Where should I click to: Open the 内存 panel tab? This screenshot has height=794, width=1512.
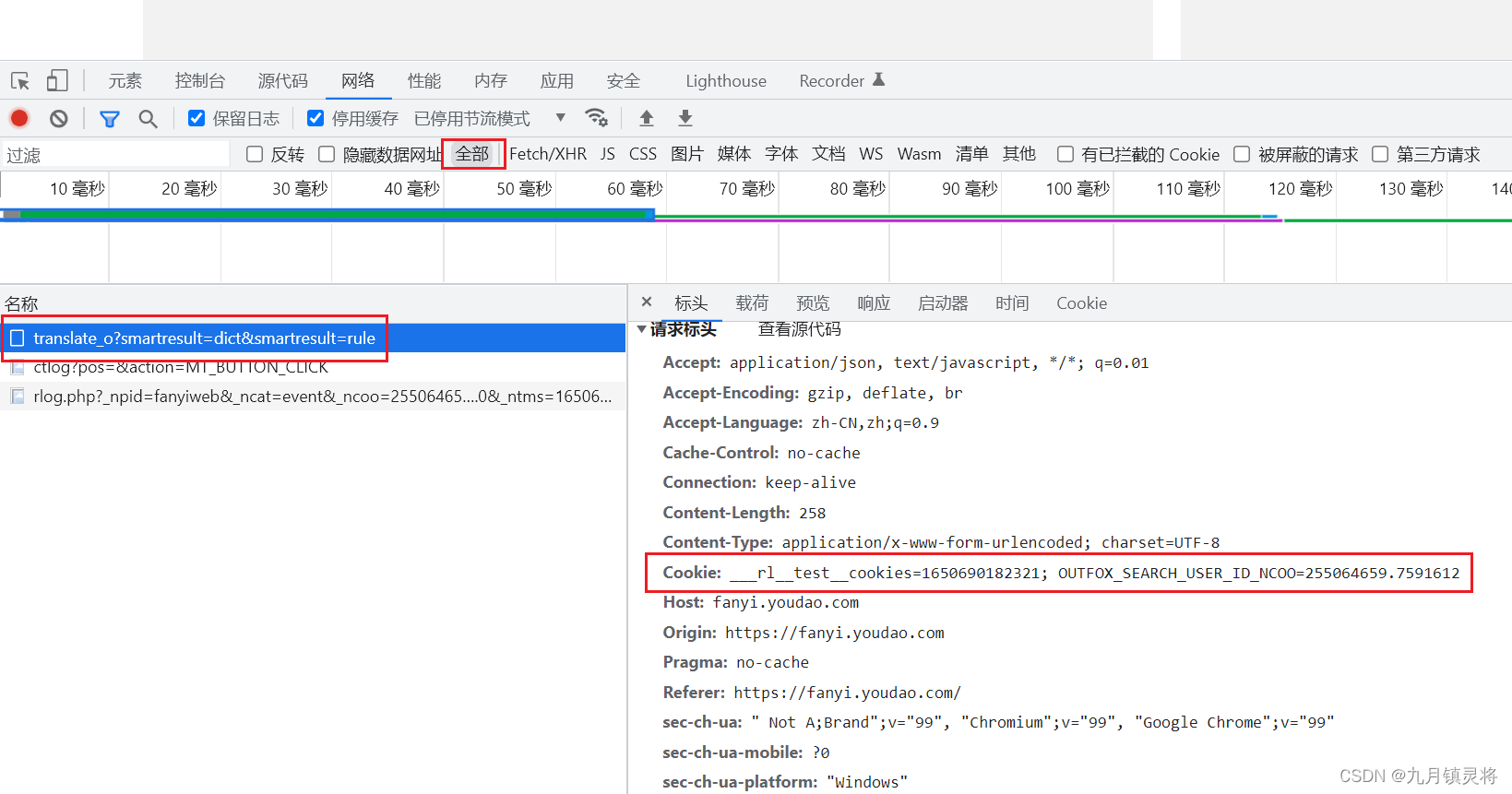click(x=491, y=81)
